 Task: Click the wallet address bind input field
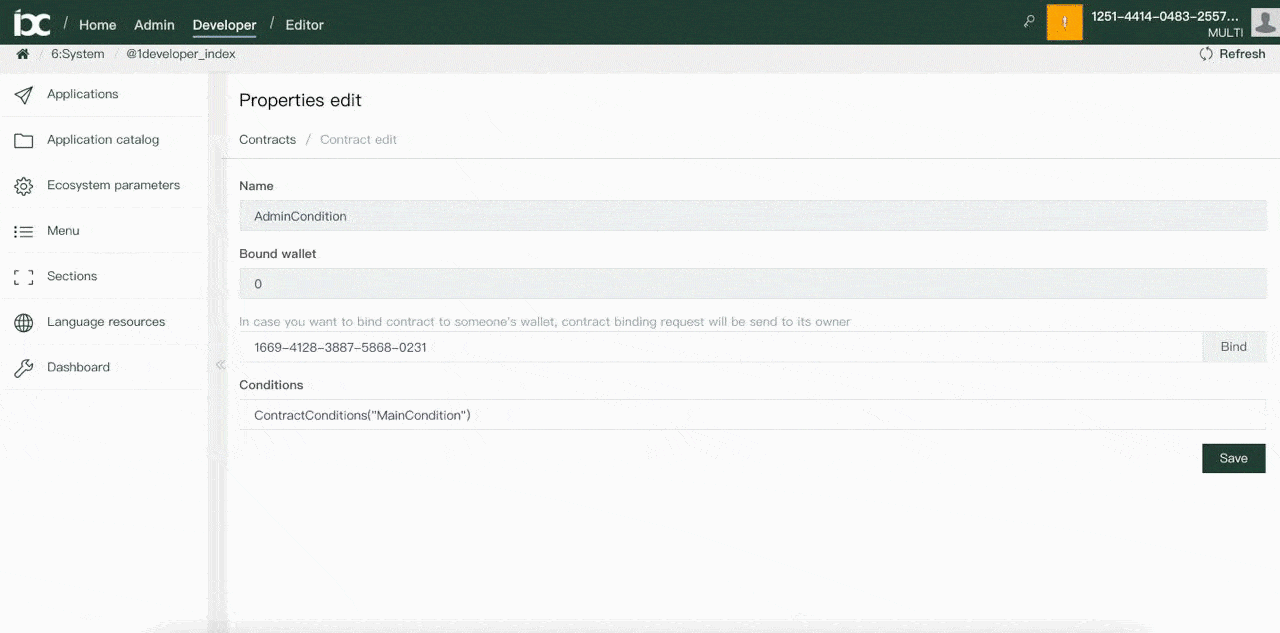720,347
